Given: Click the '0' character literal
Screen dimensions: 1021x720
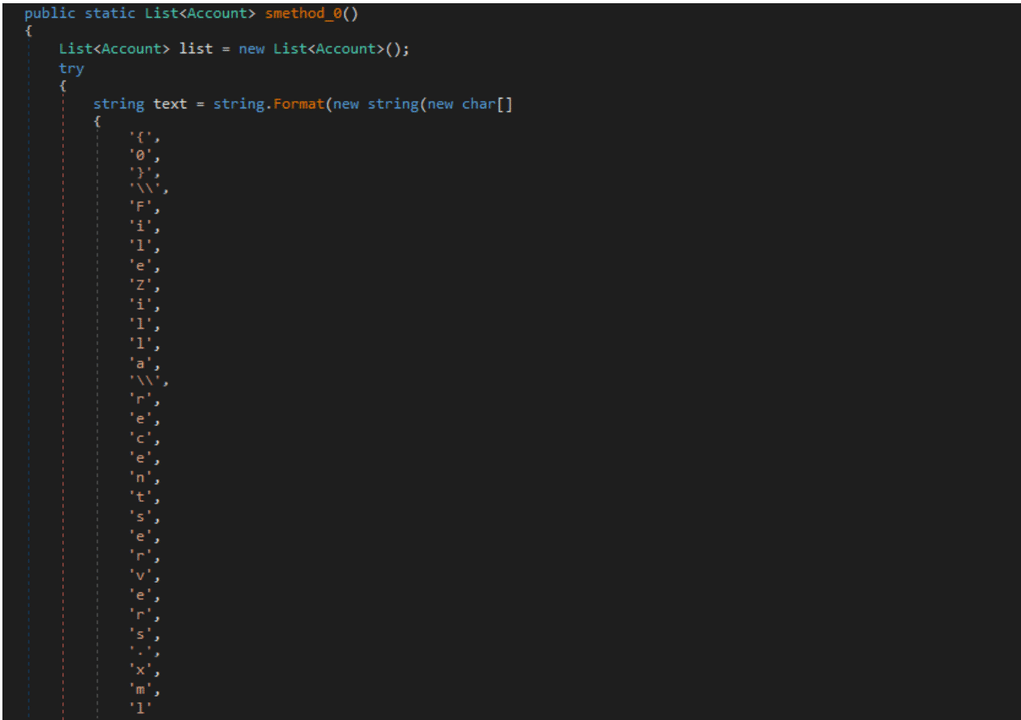Looking at the screenshot, I should click(141, 155).
